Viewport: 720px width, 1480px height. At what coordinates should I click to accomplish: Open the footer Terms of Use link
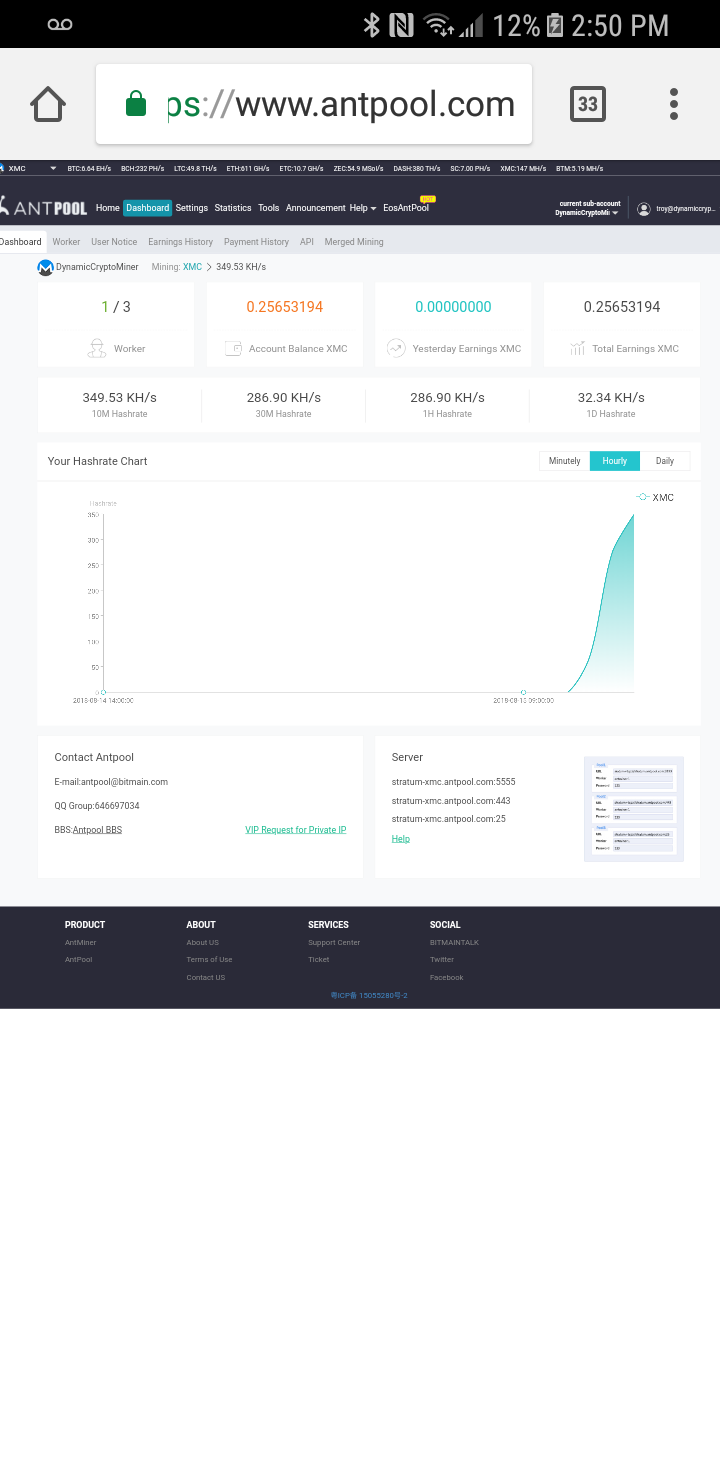209,960
